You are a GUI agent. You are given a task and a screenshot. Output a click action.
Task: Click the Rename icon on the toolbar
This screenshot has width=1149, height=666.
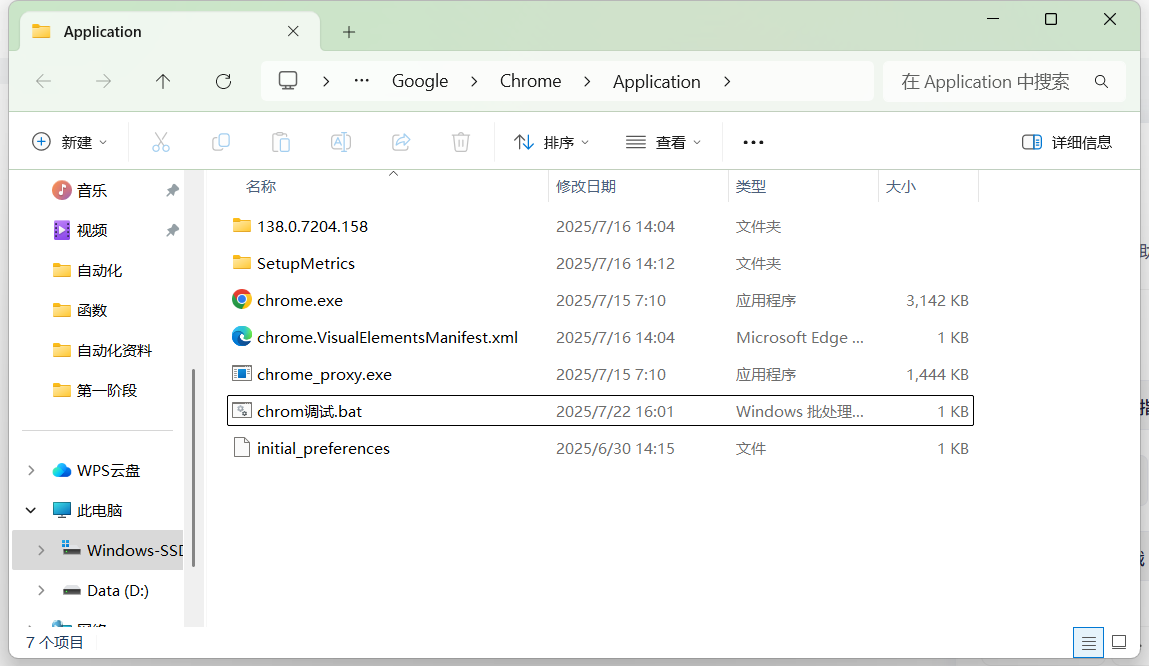tap(340, 141)
